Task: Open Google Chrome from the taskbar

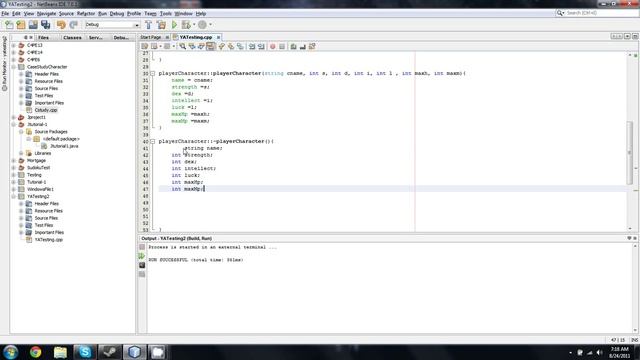Action: pyautogui.click(x=36, y=352)
